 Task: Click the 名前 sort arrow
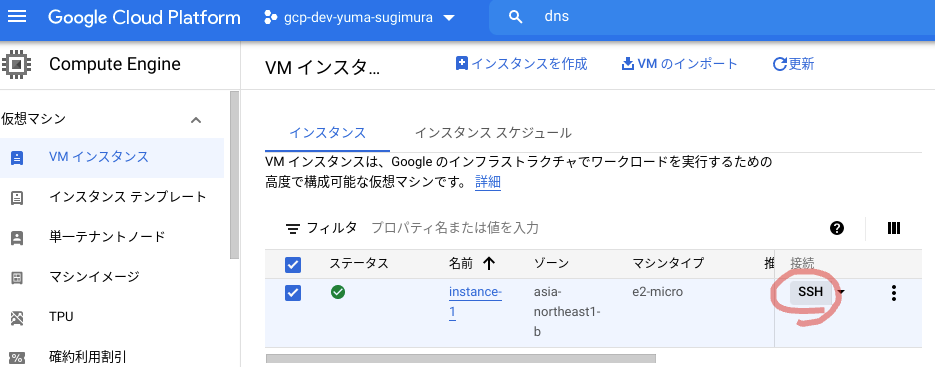tap(489, 263)
